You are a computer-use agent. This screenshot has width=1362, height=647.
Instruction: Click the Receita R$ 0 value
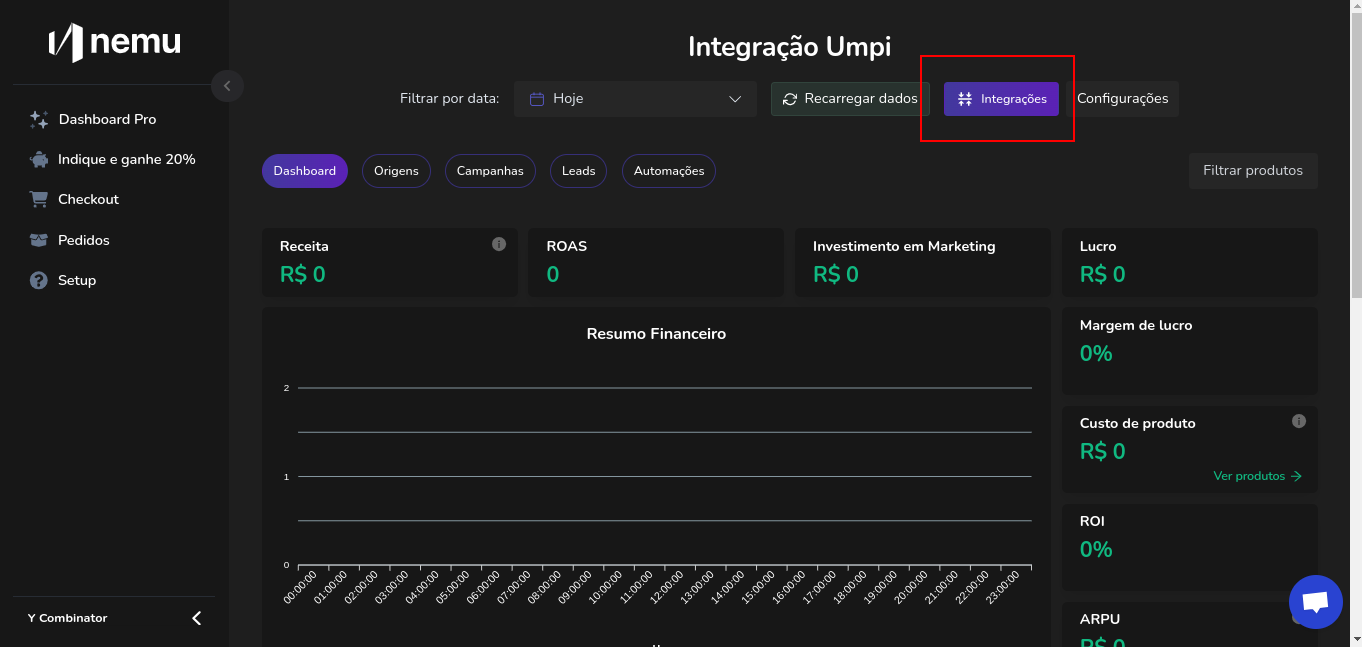tap(303, 274)
